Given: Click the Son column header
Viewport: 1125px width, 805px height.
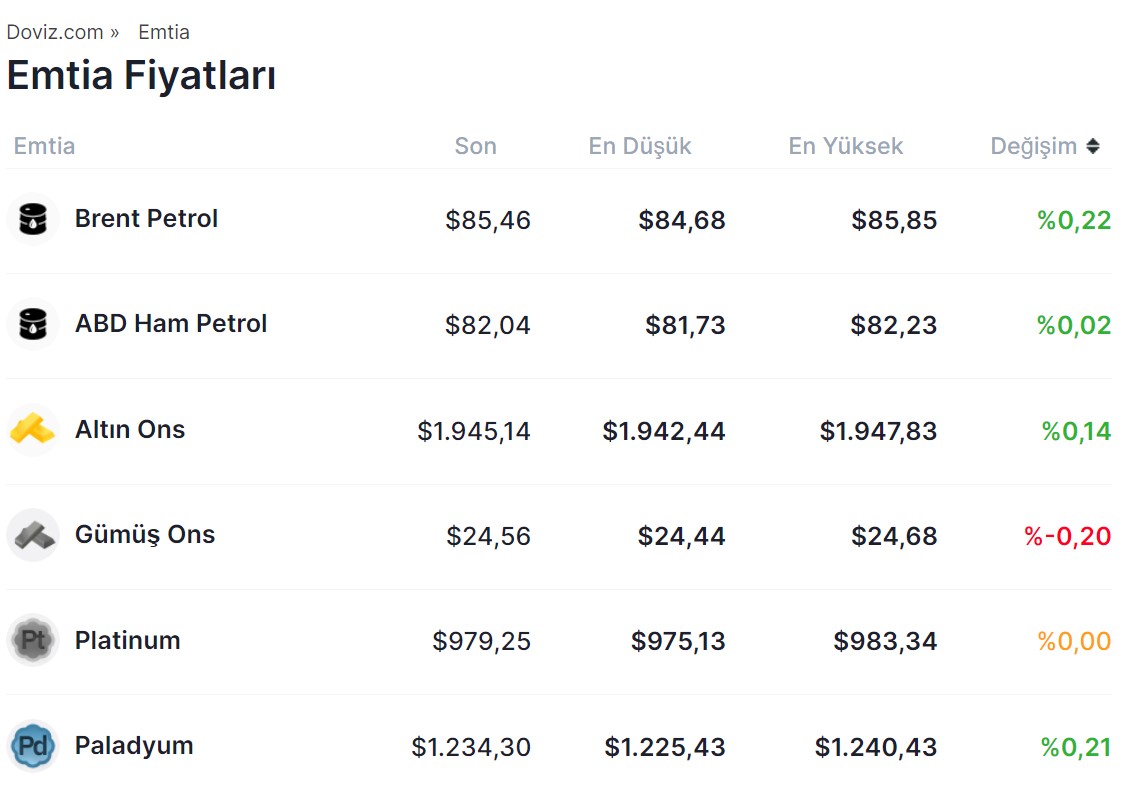Looking at the screenshot, I should click(475, 146).
